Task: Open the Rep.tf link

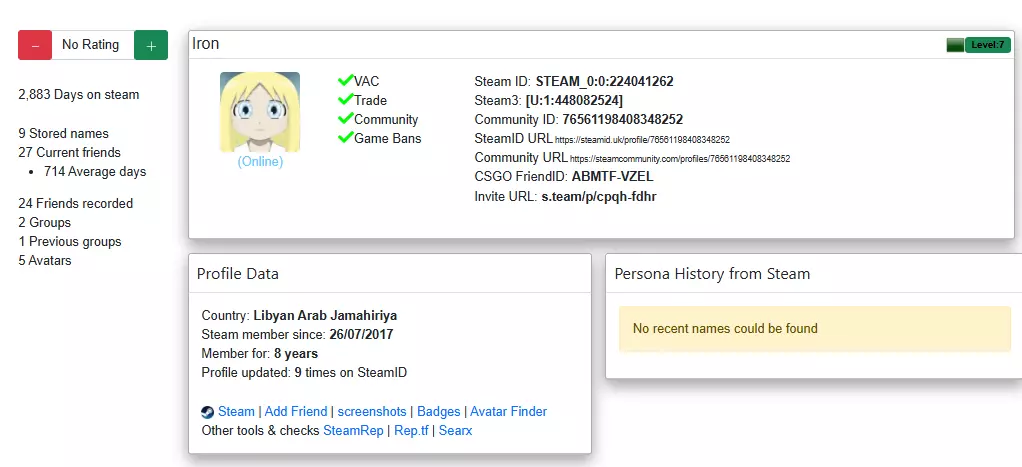Action: click(411, 430)
